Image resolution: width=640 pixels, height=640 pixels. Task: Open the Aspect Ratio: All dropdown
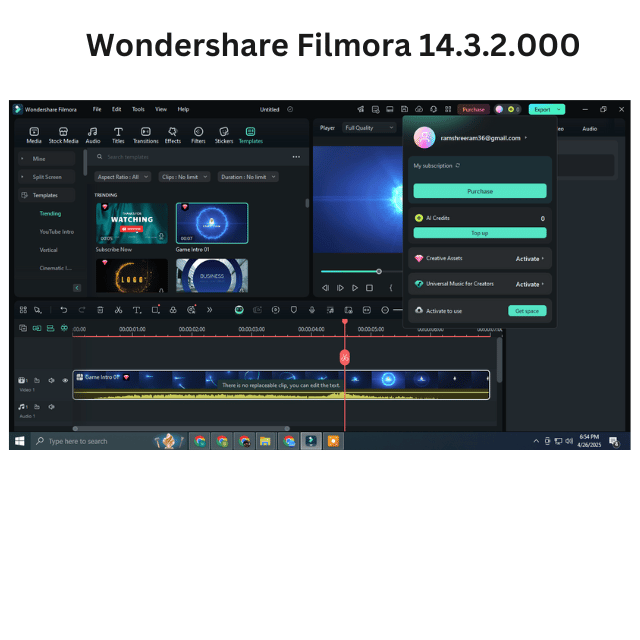coord(123,177)
